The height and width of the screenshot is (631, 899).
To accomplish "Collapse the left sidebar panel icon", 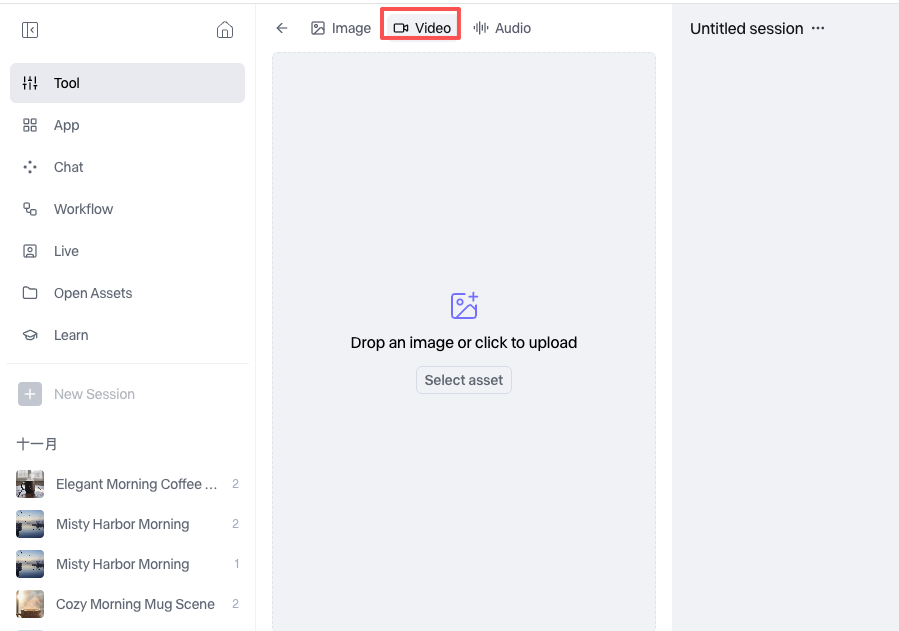I will (30, 30).
